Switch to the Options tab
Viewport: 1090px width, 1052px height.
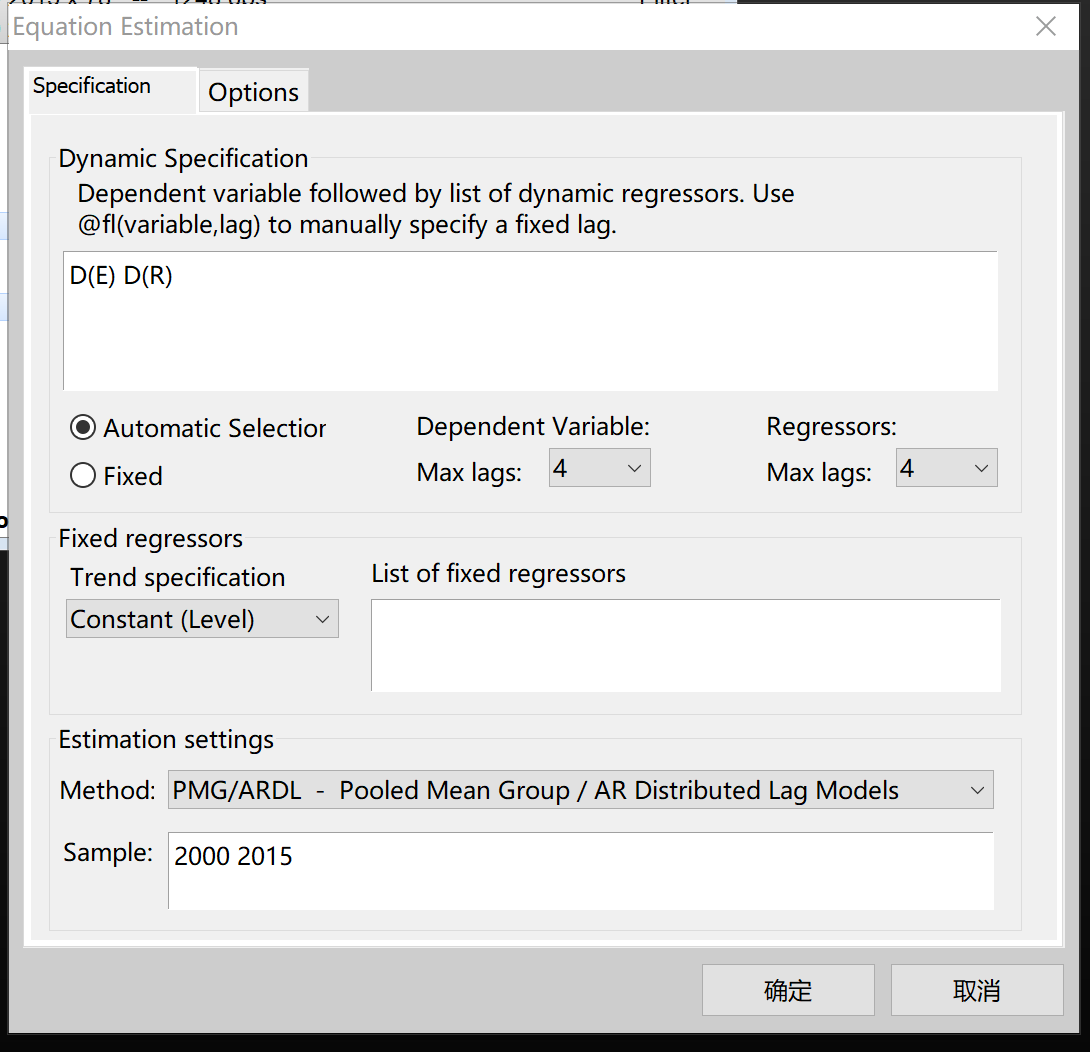253,92
